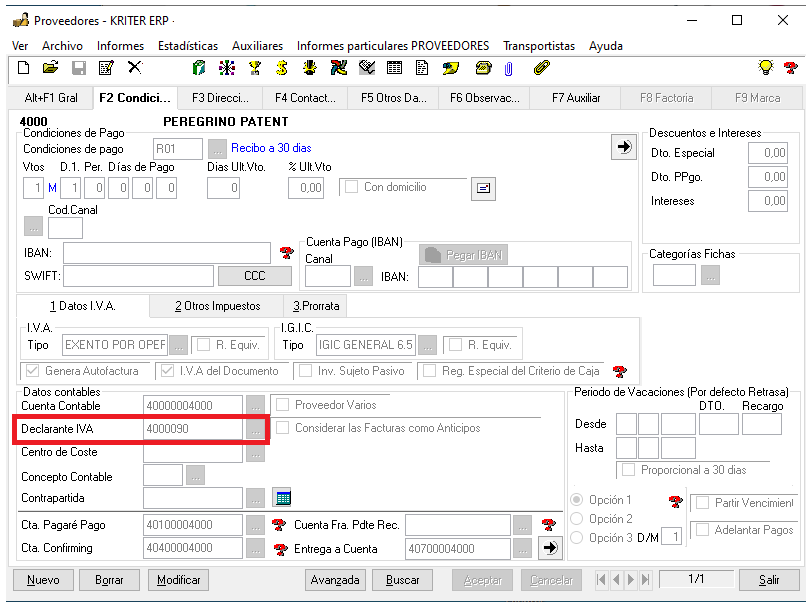Image resolution: width=811 pixels, height=605 pixels.
Task: Click the red help icon beside IBAN field
Action: (x=287, y=253)
